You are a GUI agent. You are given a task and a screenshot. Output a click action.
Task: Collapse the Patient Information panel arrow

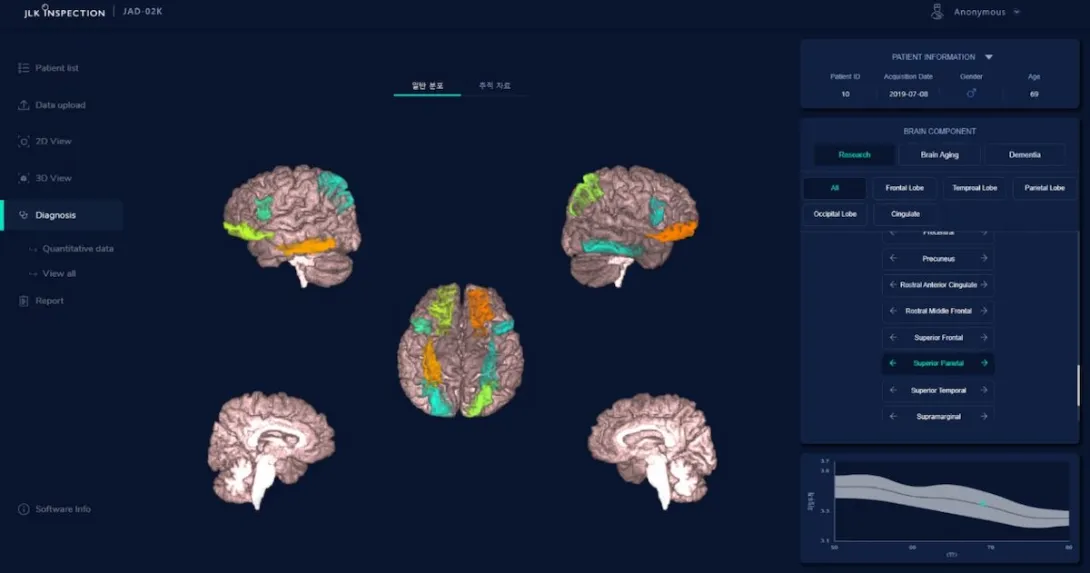[988, 58]
